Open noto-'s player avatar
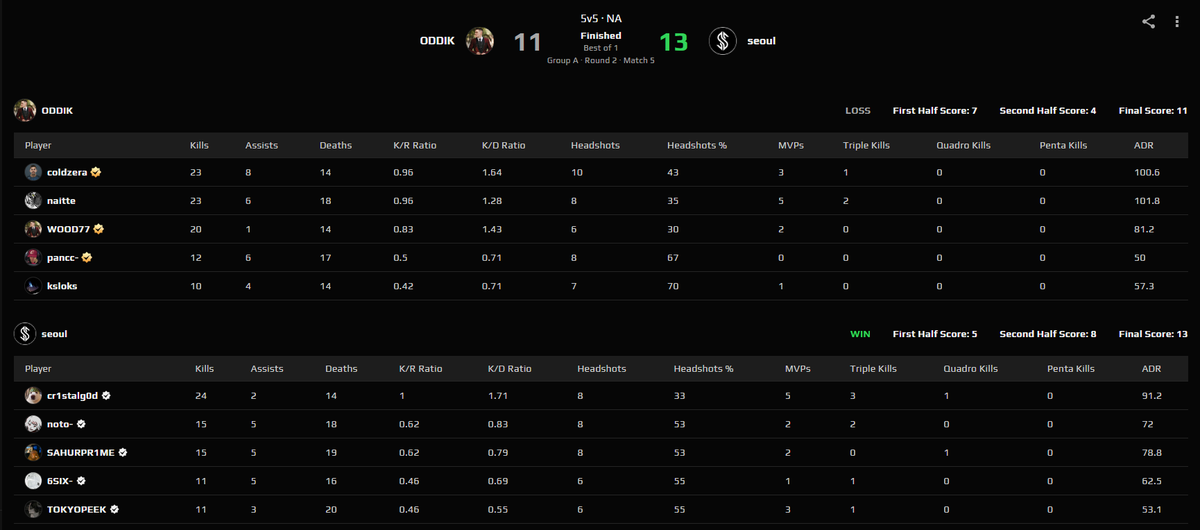The image size is (1200, 530). (x=33, y=424)
